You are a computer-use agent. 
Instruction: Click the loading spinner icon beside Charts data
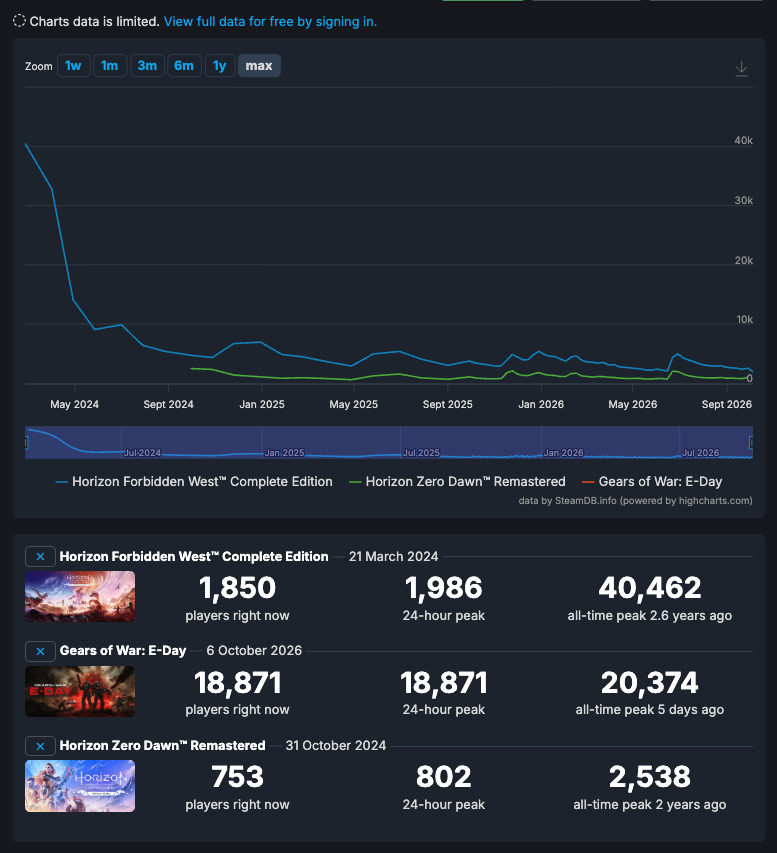click(x=19, y=21)
